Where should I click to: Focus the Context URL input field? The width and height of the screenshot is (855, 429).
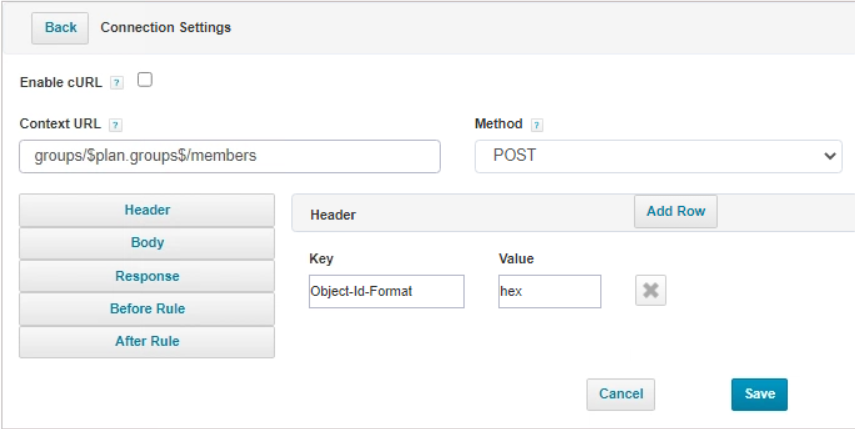(230, 156)
